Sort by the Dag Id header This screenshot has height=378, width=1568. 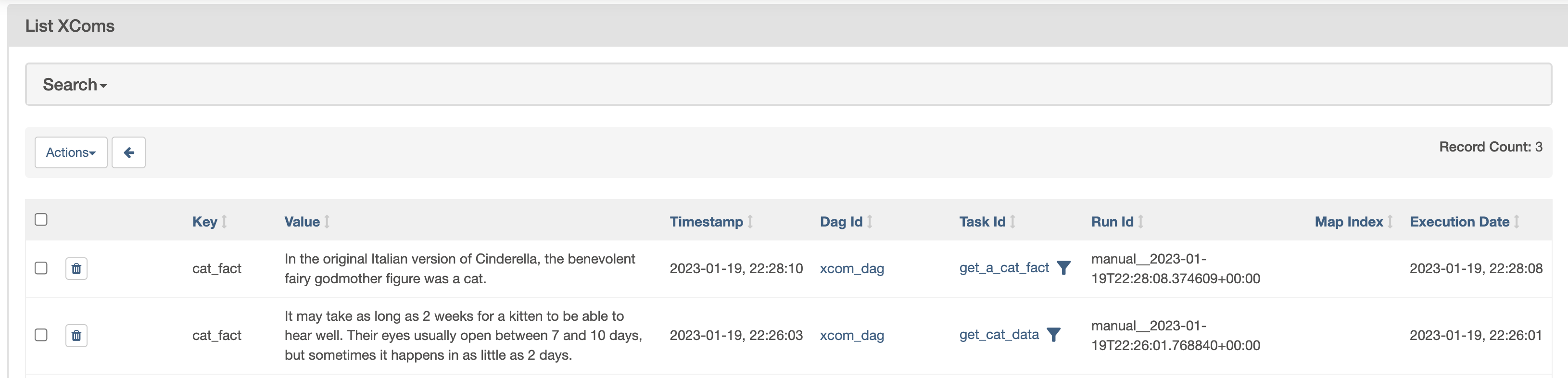tap(841, 222)
